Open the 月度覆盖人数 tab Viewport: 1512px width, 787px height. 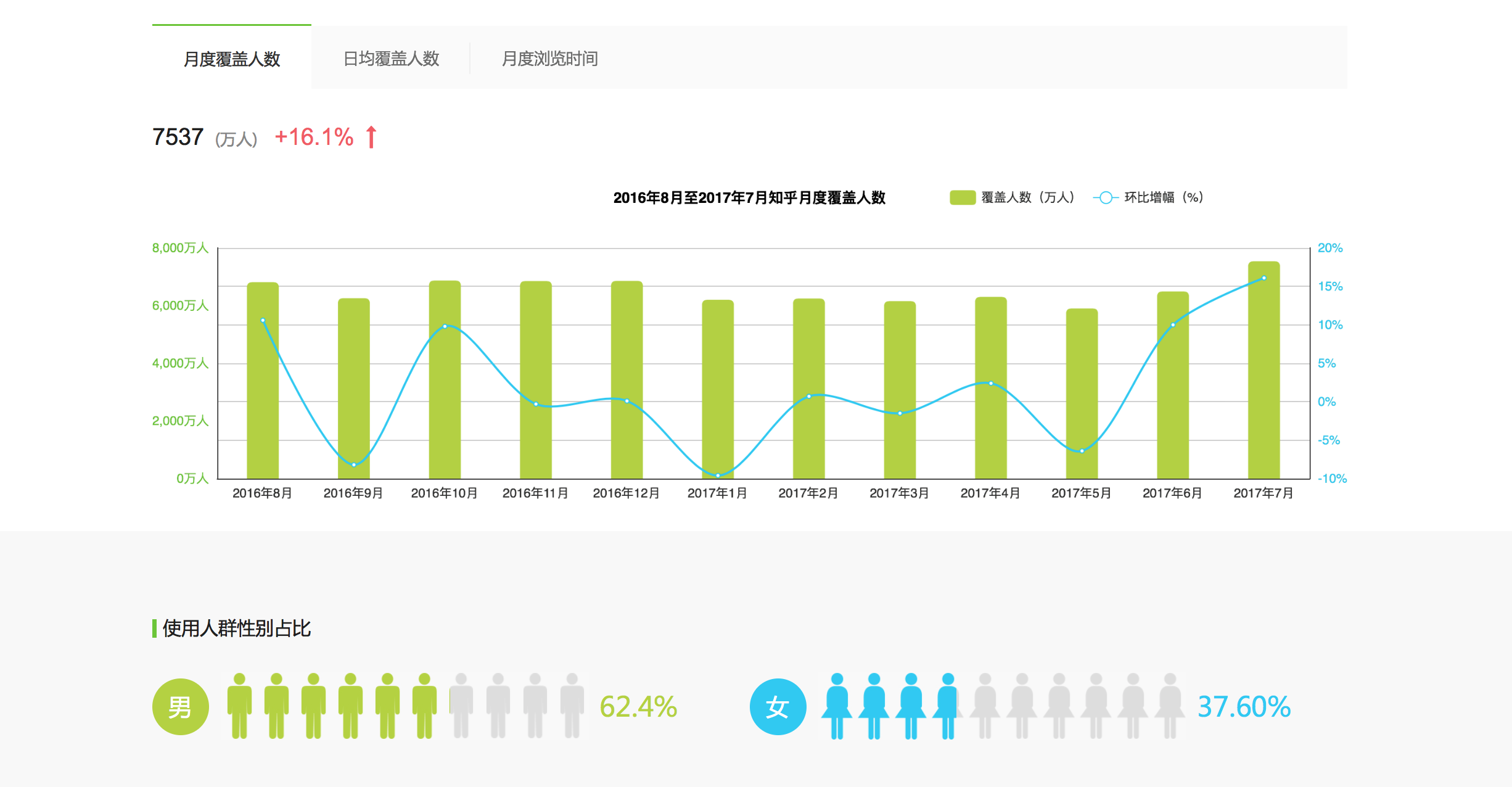pyautogui.click(x=232, y=59)
